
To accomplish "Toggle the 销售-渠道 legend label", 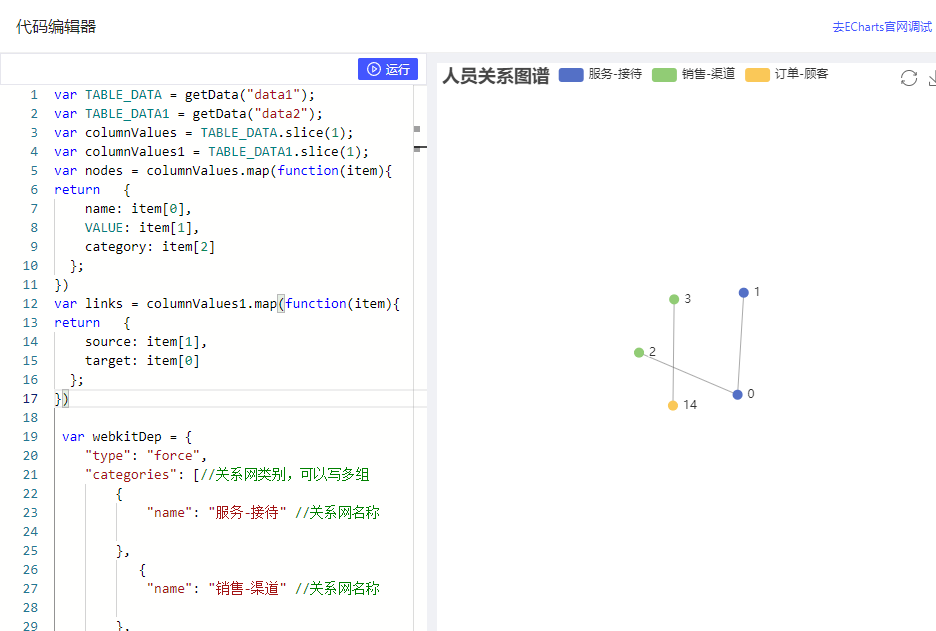I will pyautogui.click(x=708, y=74).
